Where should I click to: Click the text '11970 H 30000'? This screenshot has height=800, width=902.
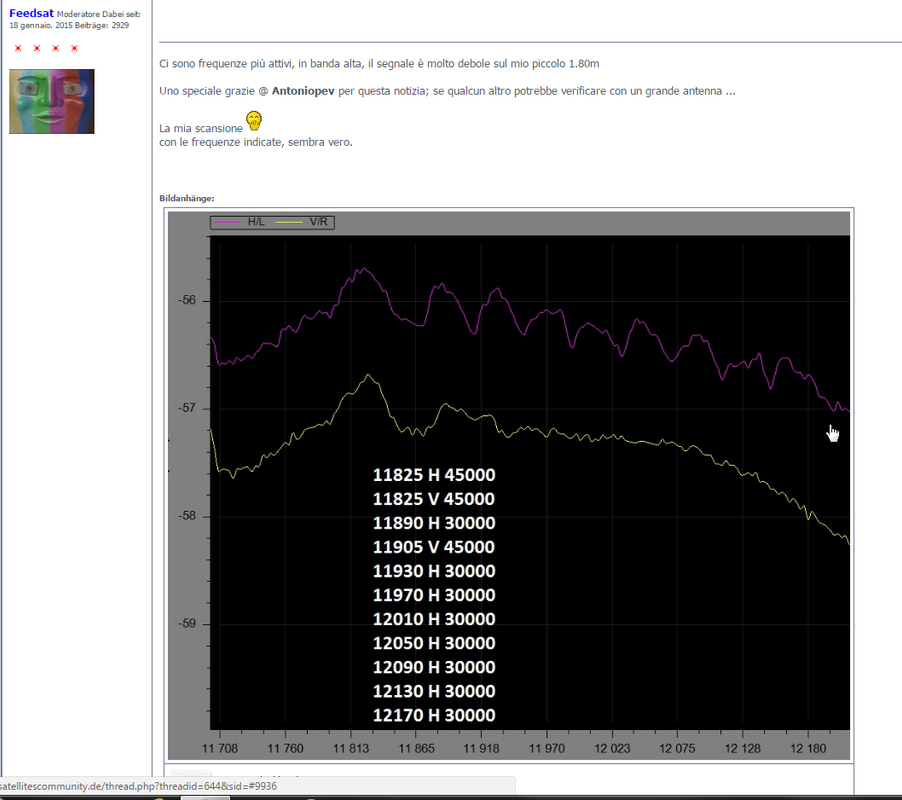pyautogui.click(x=434, y=595)
